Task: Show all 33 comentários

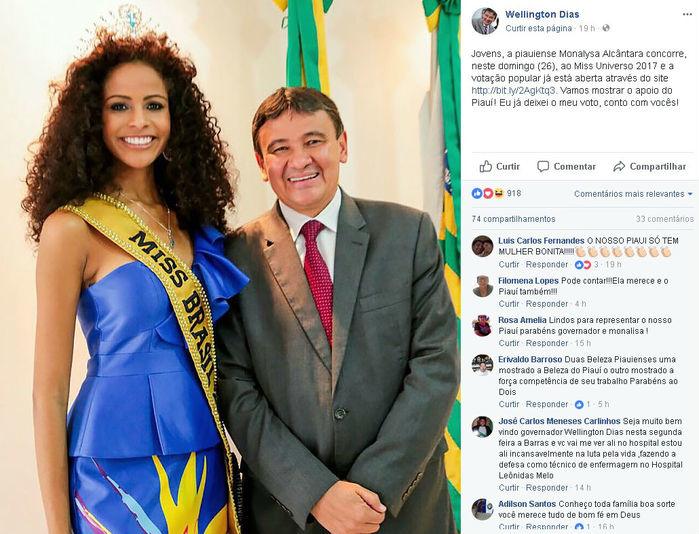Action: coord(665,219)
